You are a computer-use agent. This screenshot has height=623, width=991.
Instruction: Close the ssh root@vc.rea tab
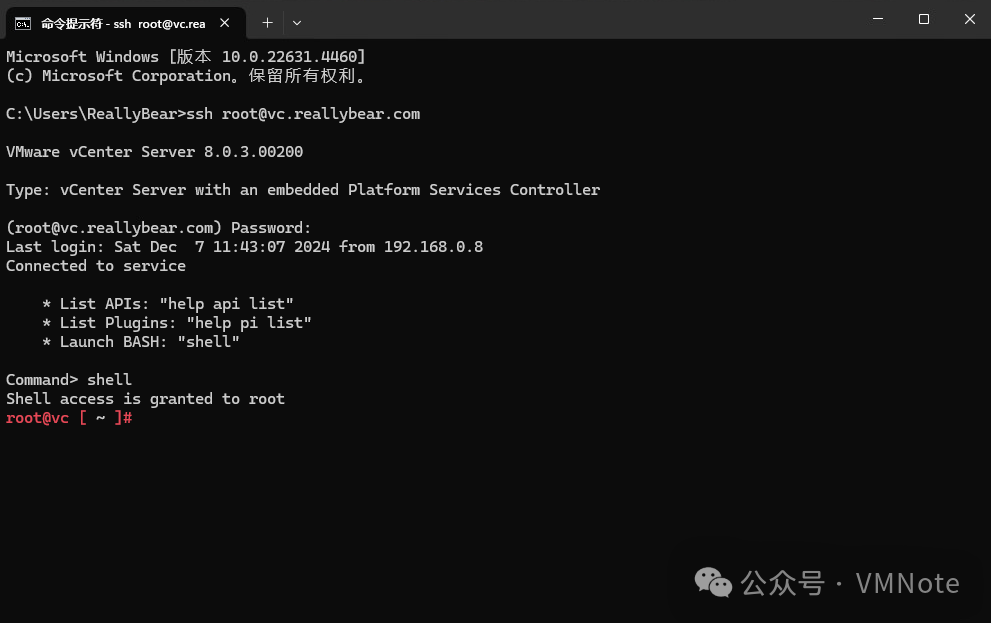tap(224, 23)
